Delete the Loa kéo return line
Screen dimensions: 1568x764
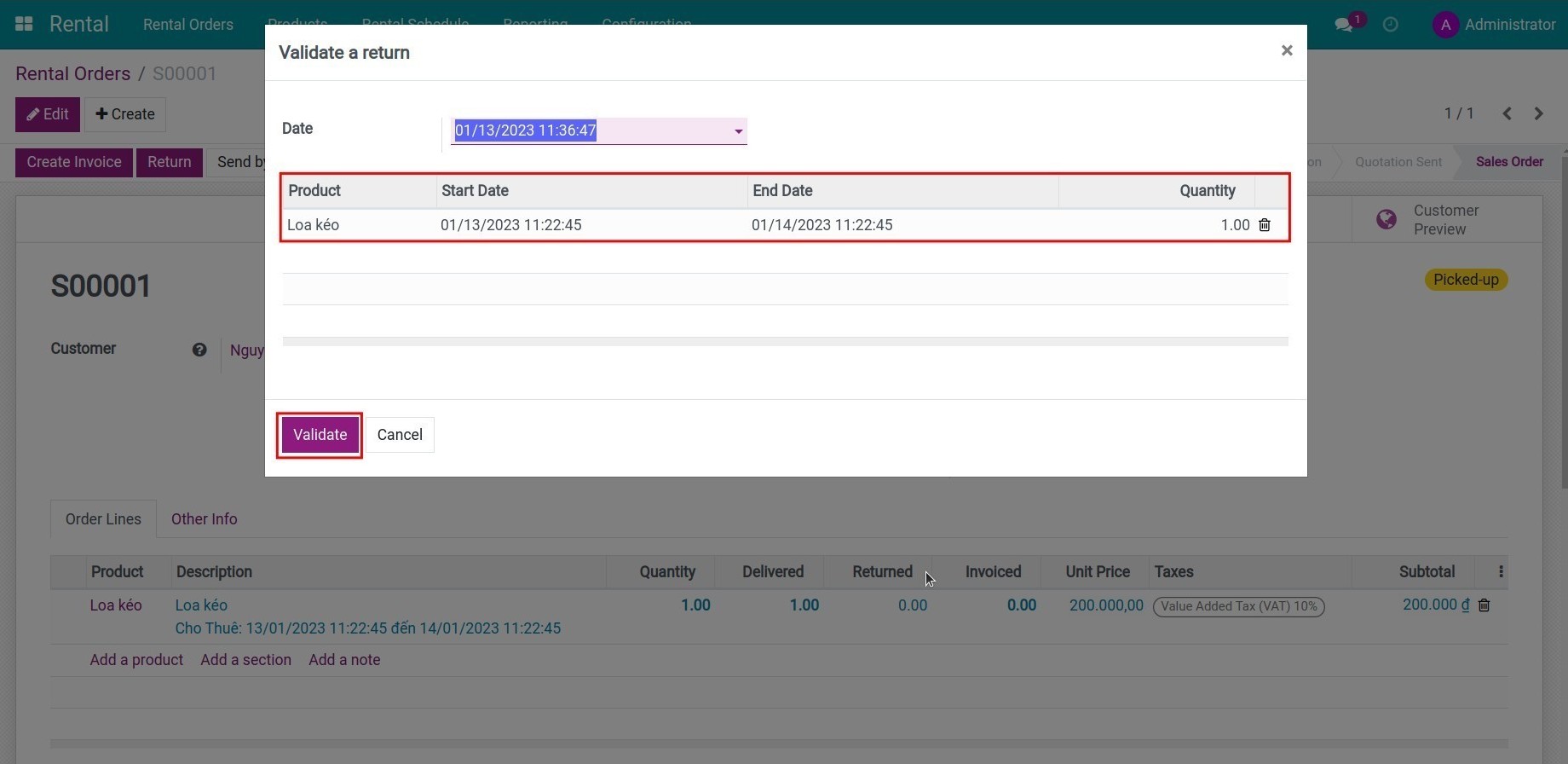pyautogui.click(x=1265, y=225)
